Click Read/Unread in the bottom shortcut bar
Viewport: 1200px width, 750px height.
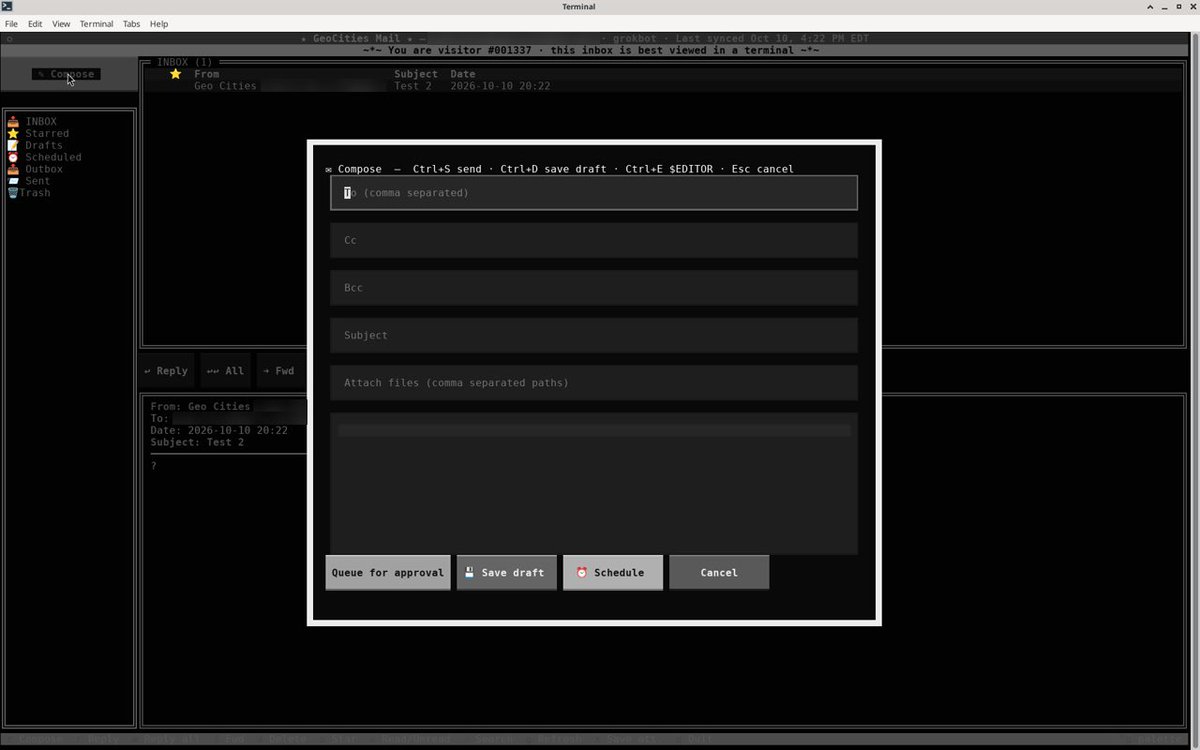pos(417,740)
